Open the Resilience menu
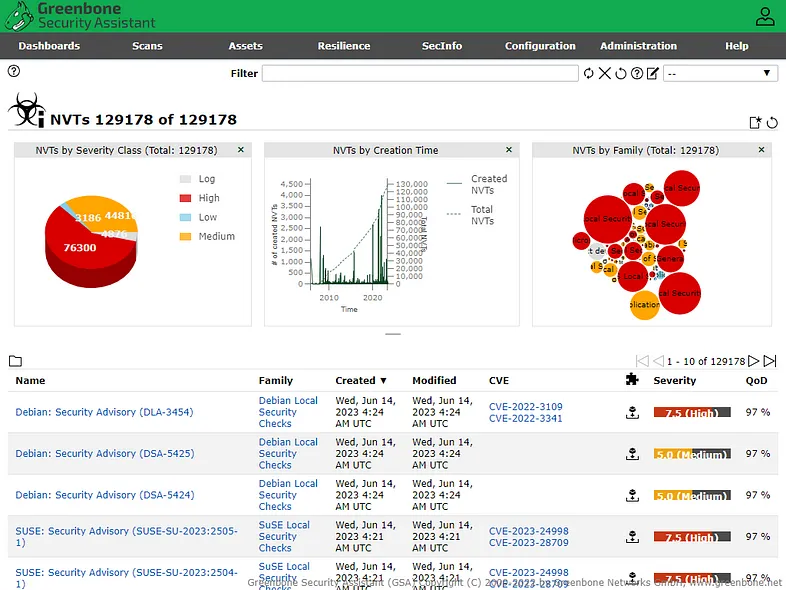 coord(344,46)
